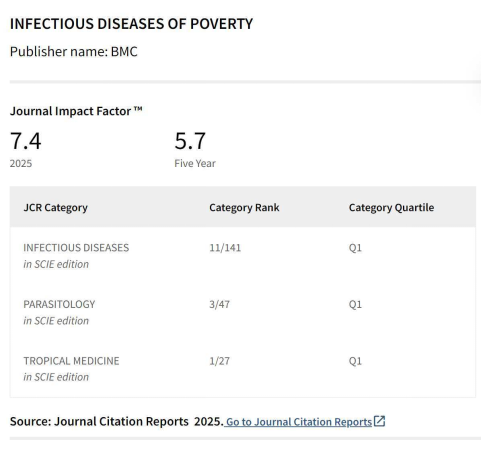Image resolution: width=481 pixels, height=449 pixels.
Task: Click the 1/27 rank for Tropical Medicine
Action: [x=219, y=361]
